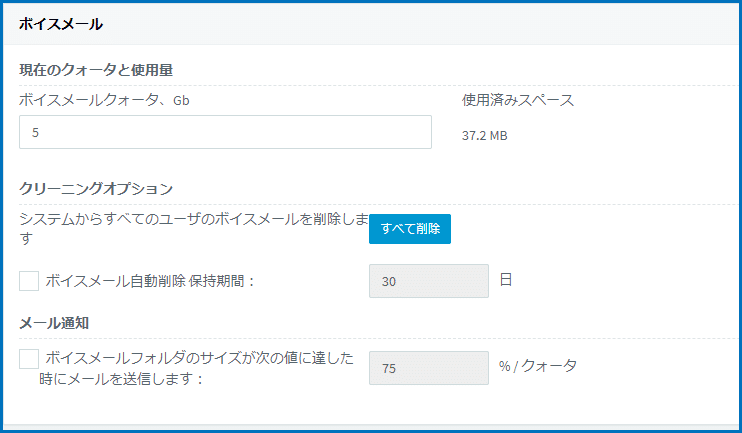Click the システムからすべてのユーザ description text
This screenshot has width=742, height=433.
[x=194, y=229]
